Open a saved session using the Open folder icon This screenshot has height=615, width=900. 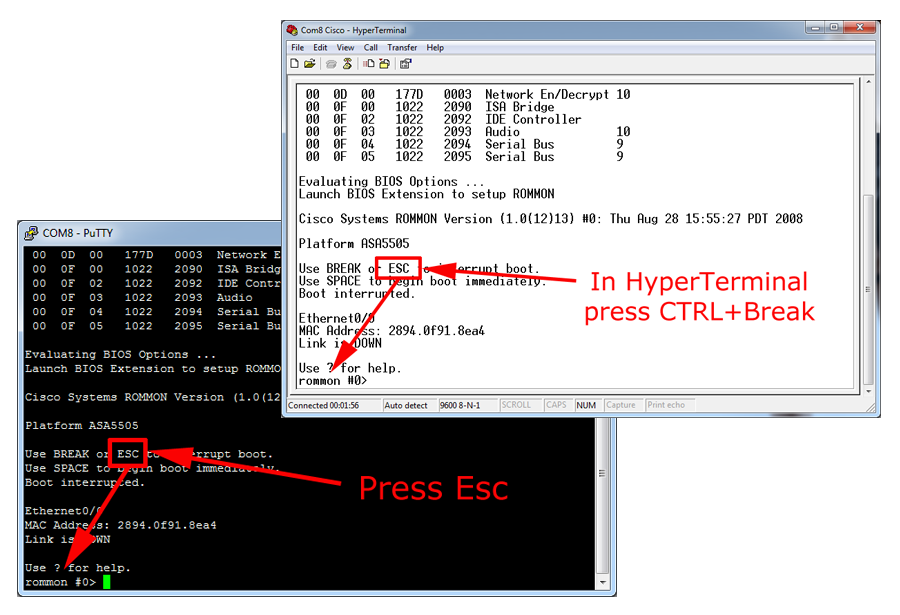308,63
